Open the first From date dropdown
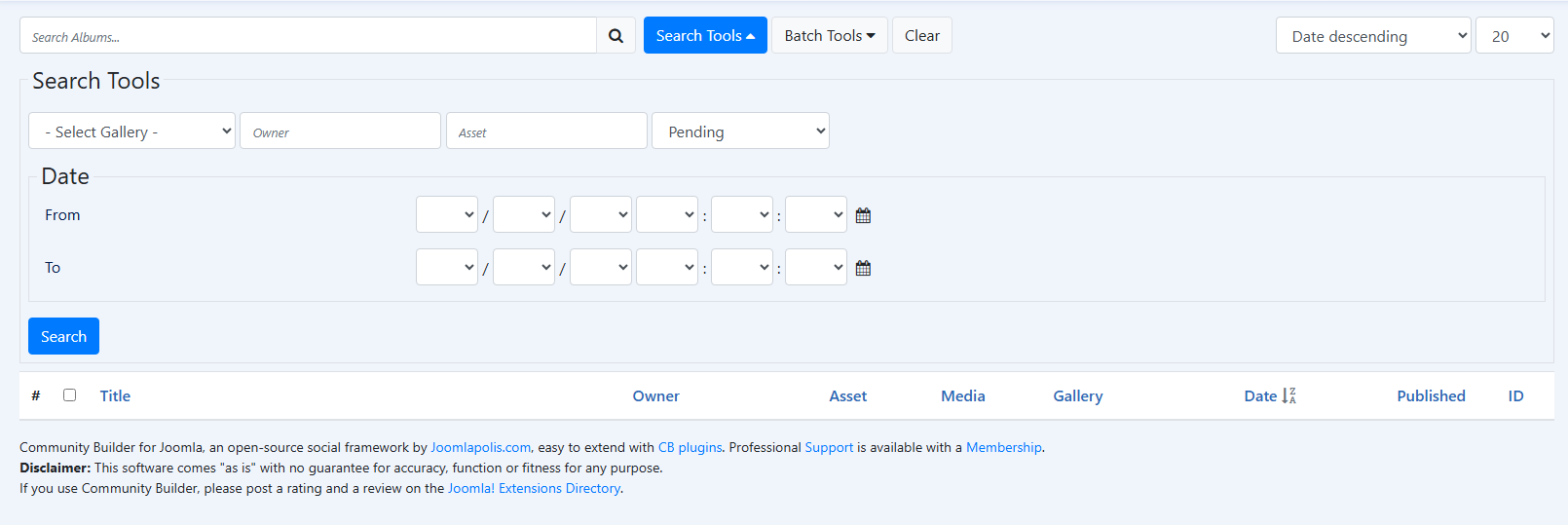The image size is (1568, 525). (446, 215)
